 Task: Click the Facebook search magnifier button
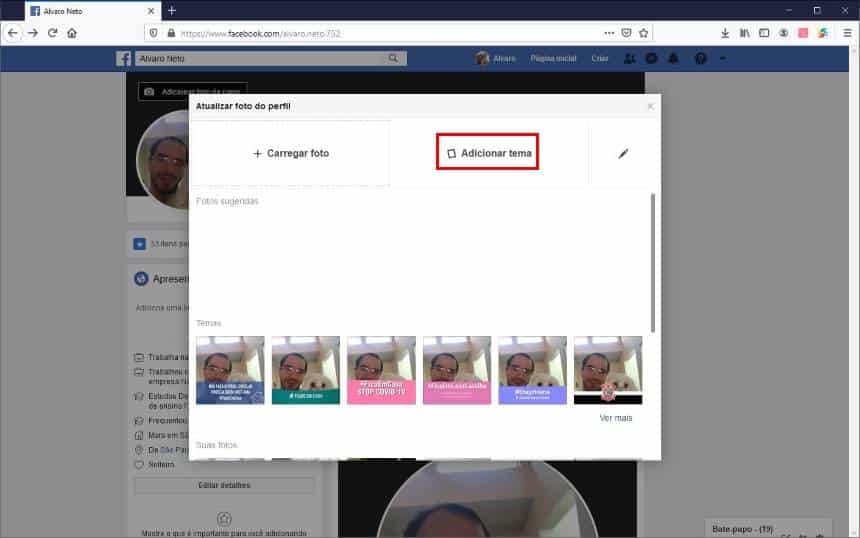393,58
